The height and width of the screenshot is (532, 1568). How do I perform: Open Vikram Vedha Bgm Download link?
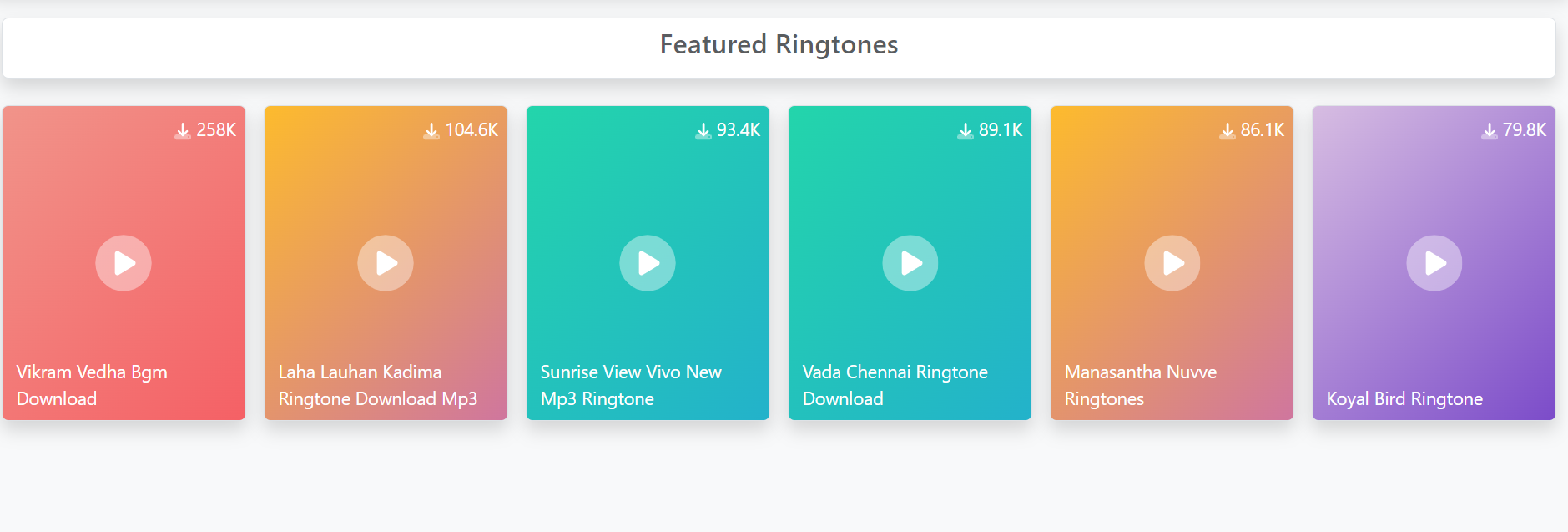pos(92,385)
